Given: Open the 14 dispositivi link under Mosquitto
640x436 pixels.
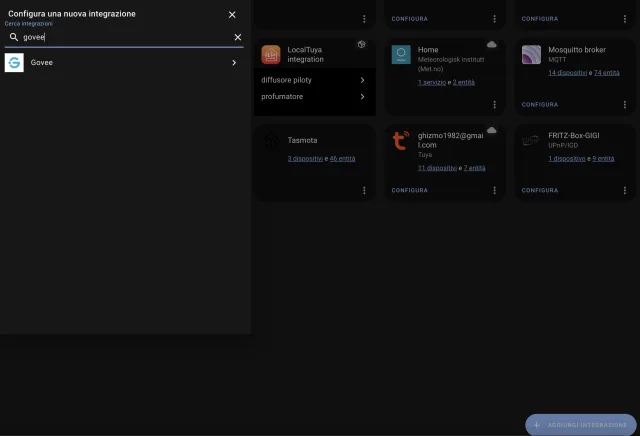Looking at the screenshot, I should 568,73.
